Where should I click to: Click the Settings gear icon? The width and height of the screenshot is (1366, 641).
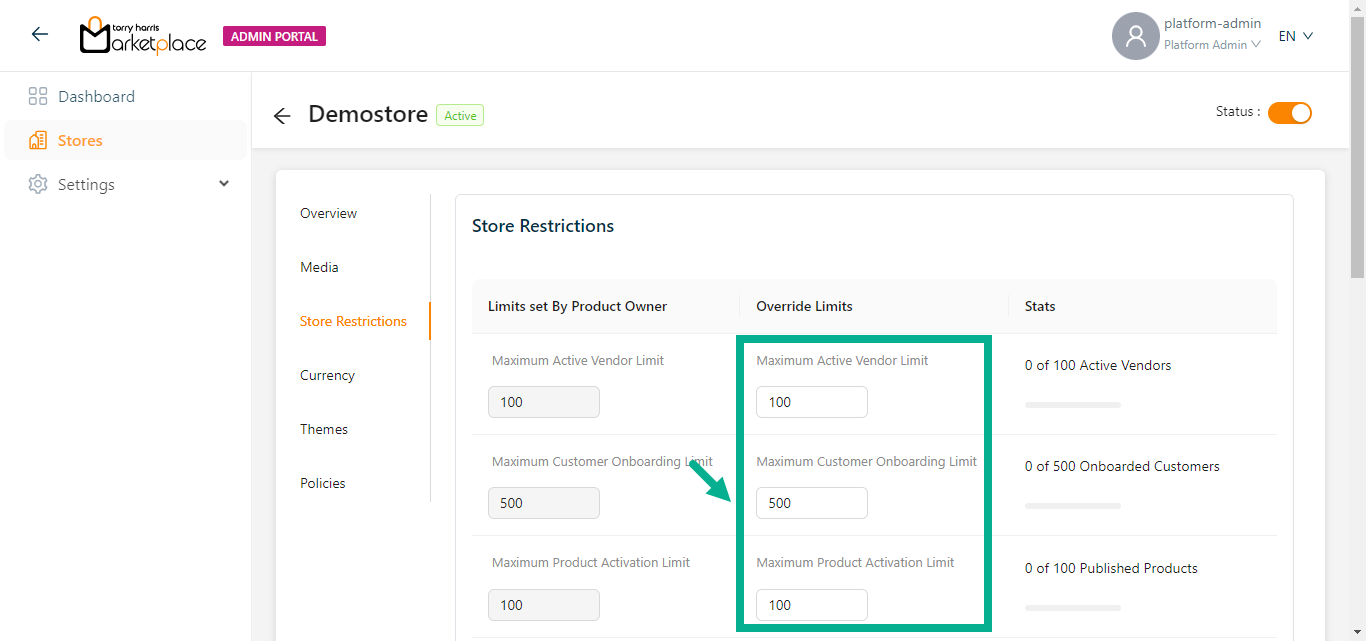[x=38, y=185]
